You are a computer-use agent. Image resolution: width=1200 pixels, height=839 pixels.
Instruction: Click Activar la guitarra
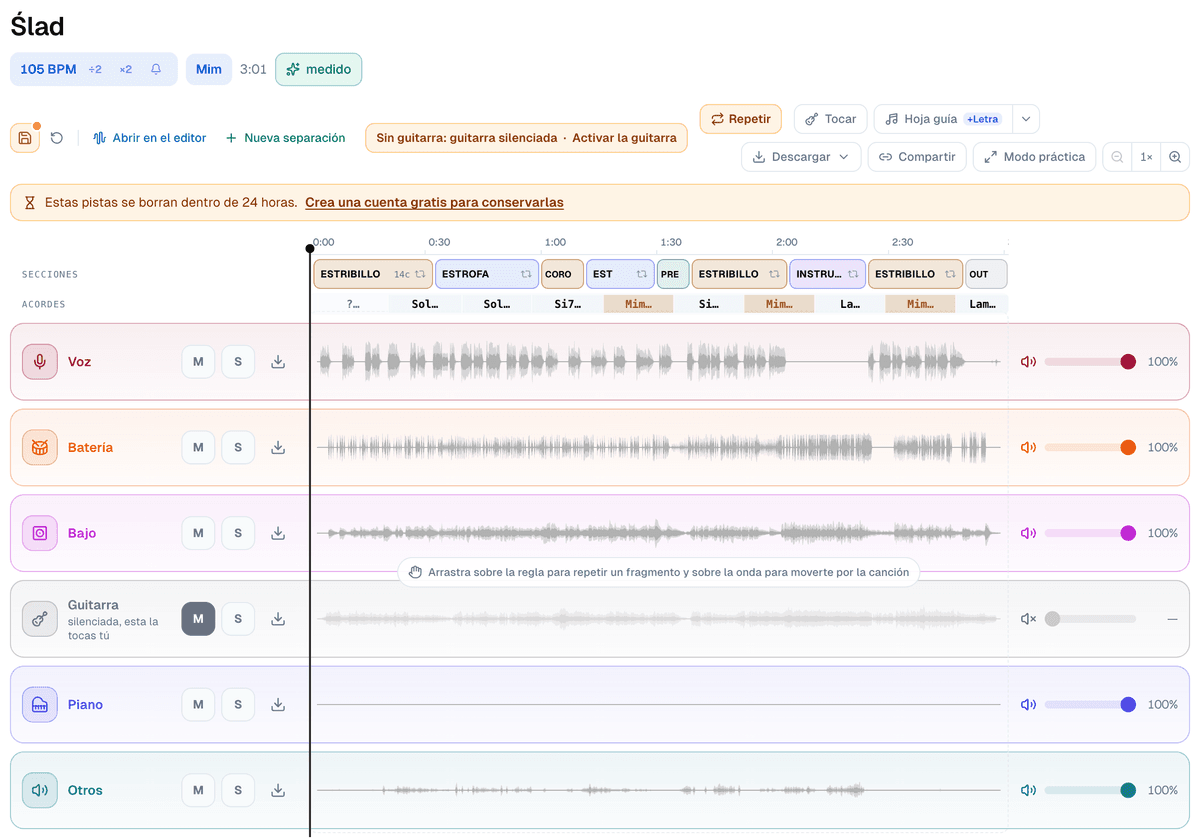coord(624,138)
